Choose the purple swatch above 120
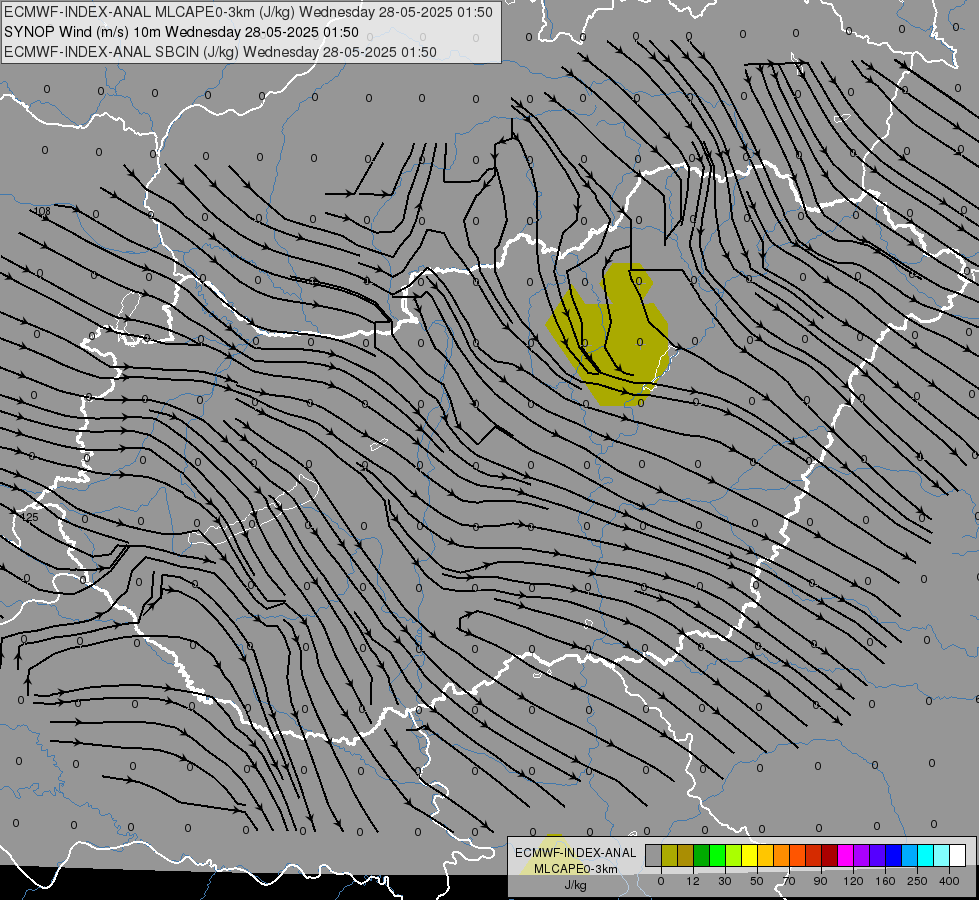 pyautogui.click(x=862, y=855)
